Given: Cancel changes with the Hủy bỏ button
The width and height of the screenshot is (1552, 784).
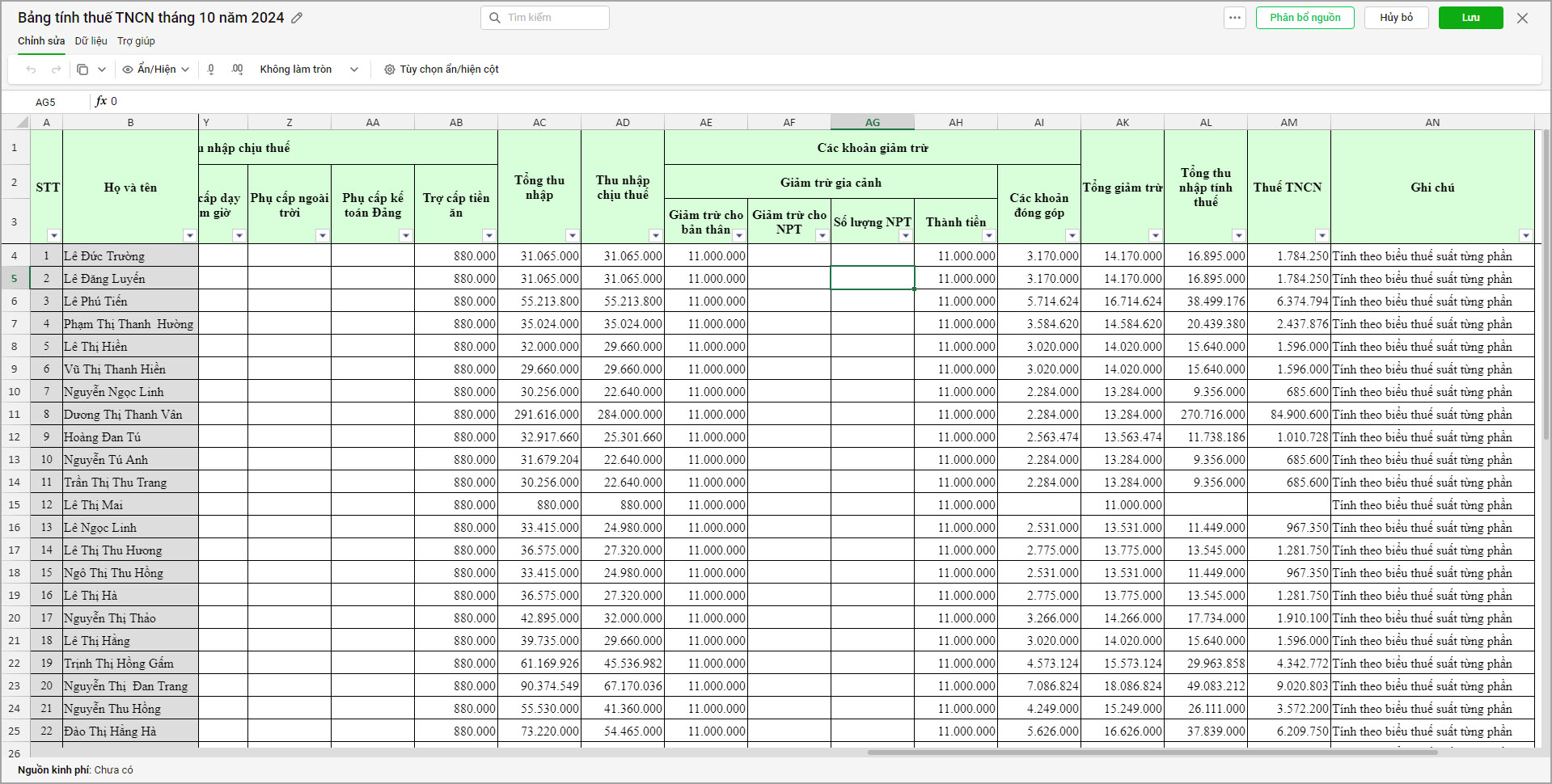Looking at the screenshot, I should pos(1396,18).
